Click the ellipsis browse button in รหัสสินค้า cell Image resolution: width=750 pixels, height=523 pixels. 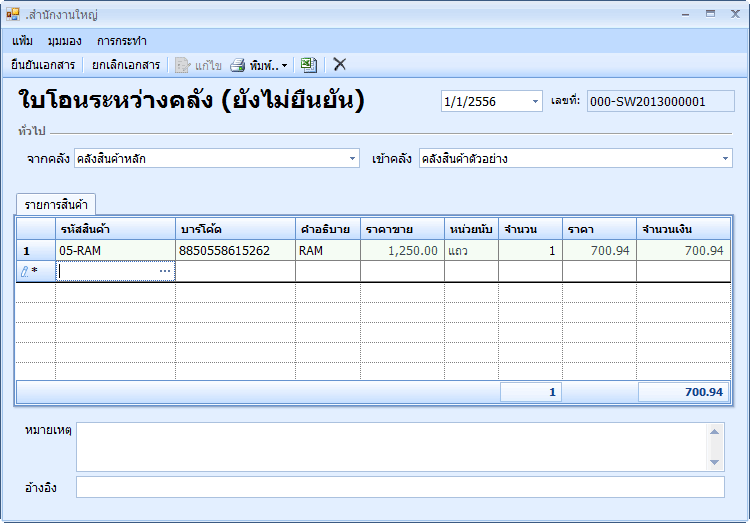[x=165, y=271]
